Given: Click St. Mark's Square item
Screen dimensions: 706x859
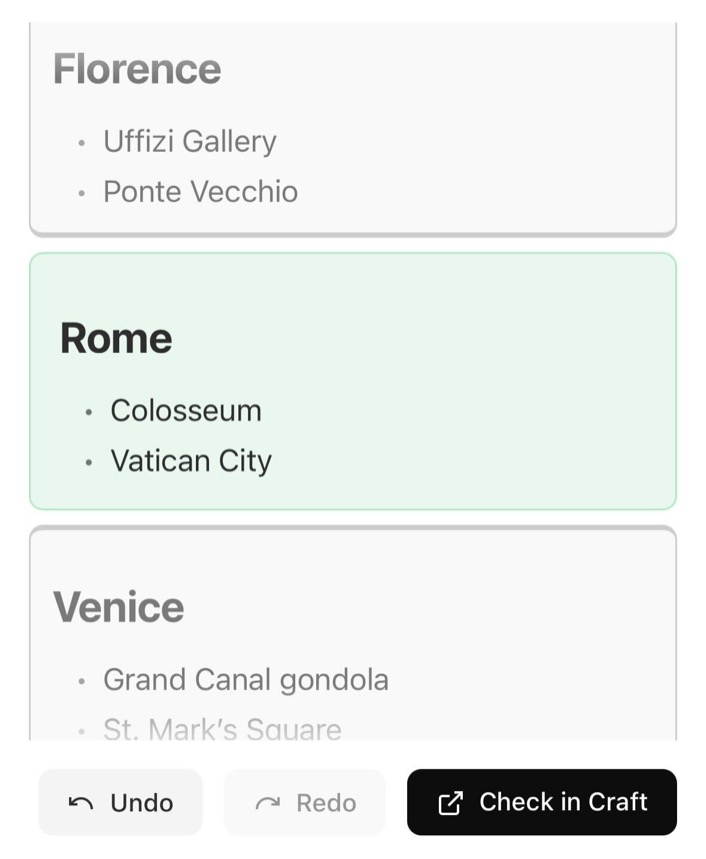Looking at the screenshot, I should coord(222,729).
